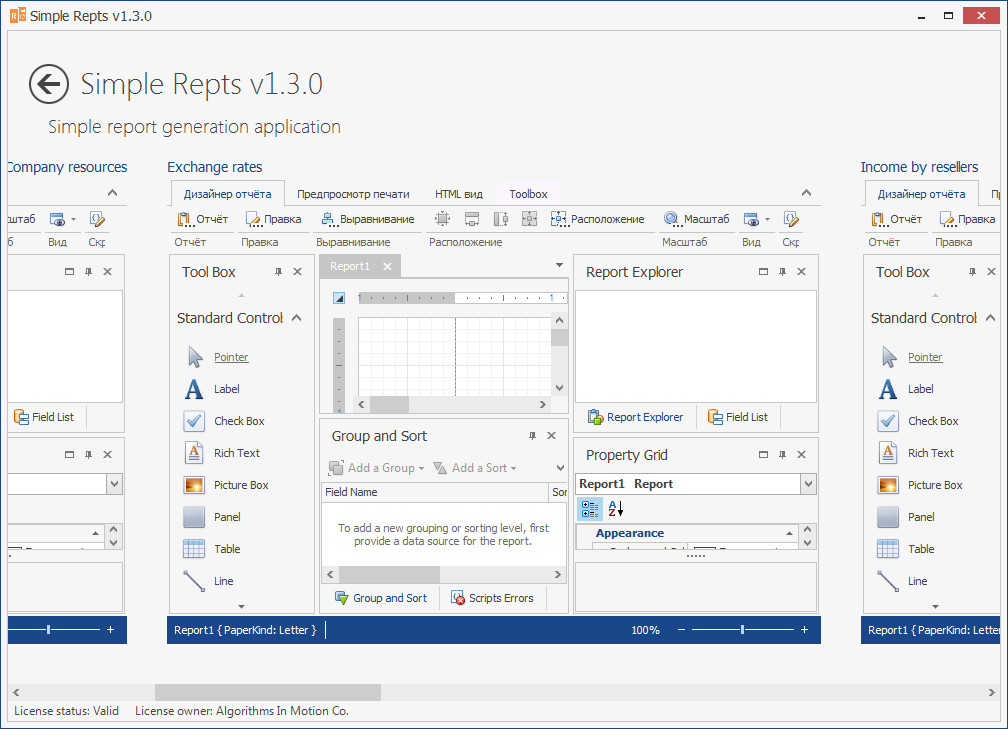Open the document tabs list dropdown arrow
The width and height of the screenshot is (1008, 729).
click(559, 265)
